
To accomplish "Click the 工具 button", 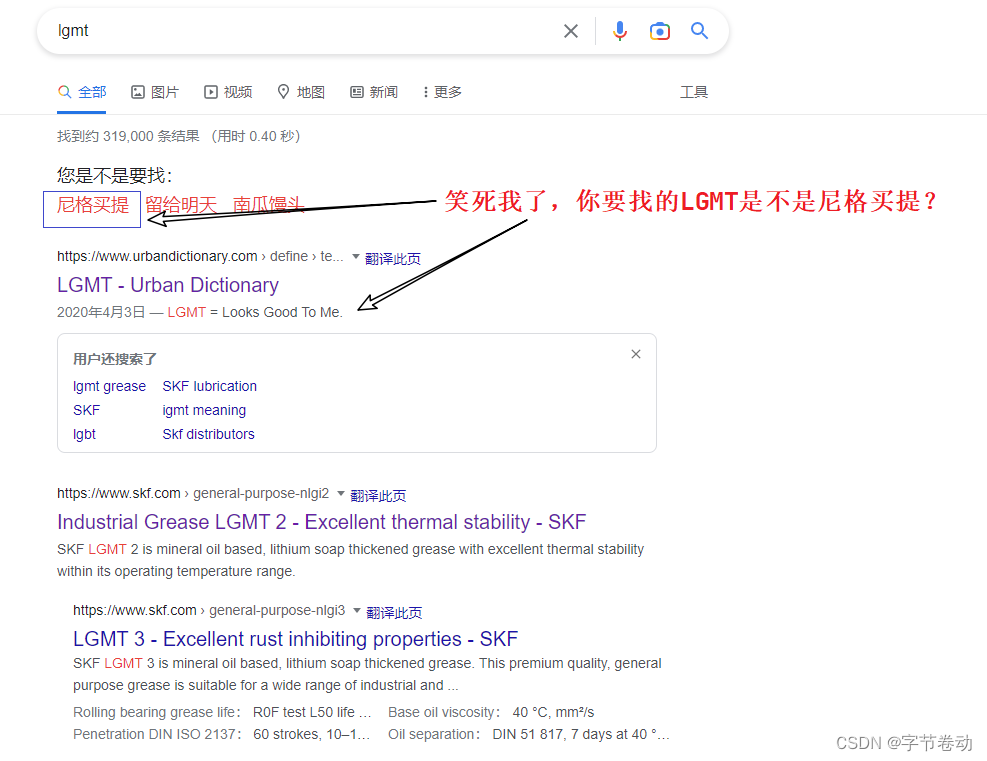I will (x=694, y=91).
